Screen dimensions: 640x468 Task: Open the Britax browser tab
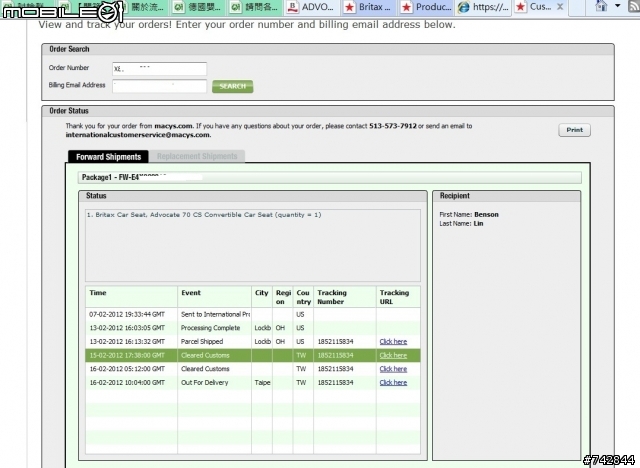369,7
